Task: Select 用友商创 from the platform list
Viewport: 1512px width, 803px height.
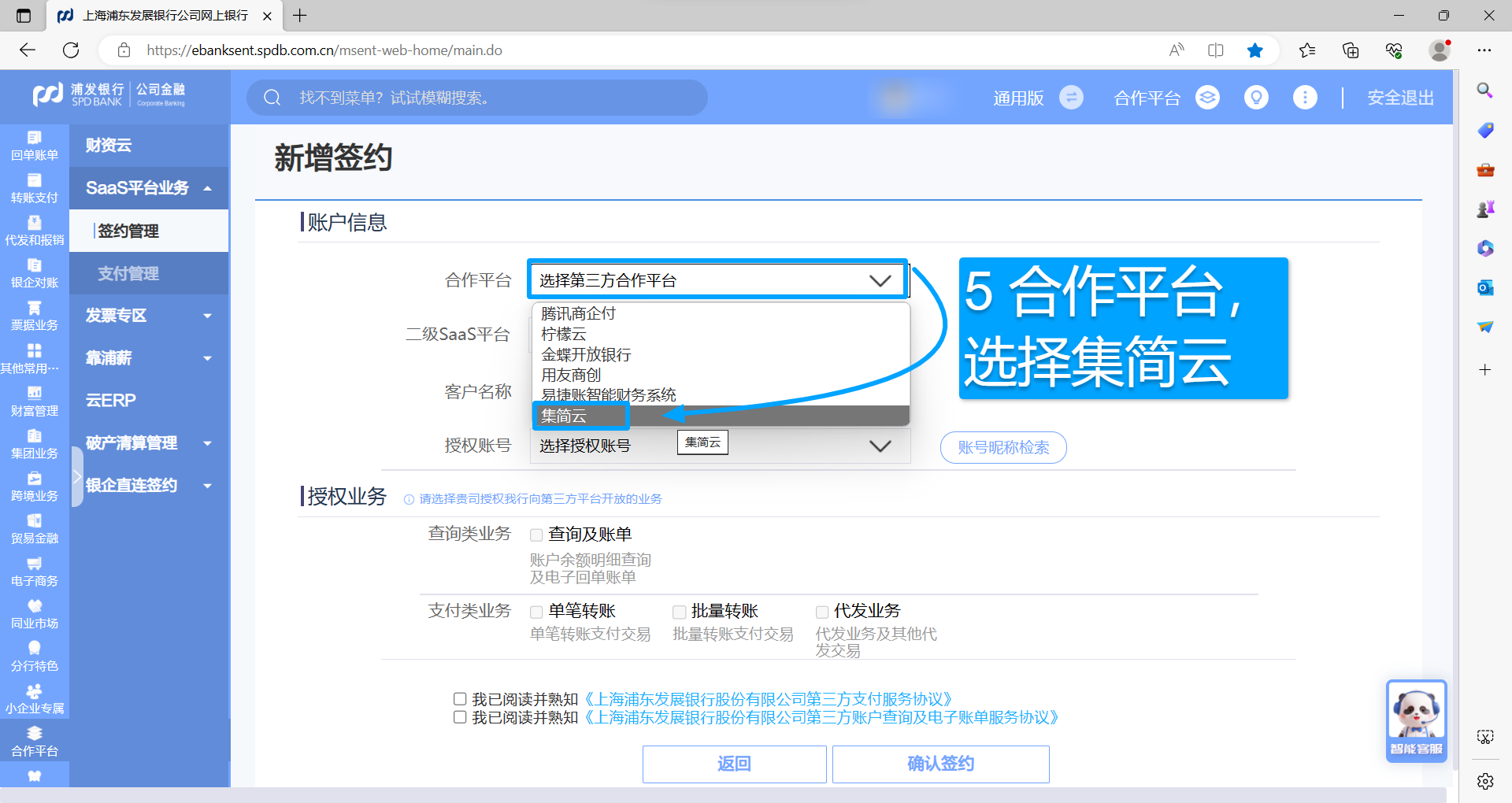Action: click(721, 375)
